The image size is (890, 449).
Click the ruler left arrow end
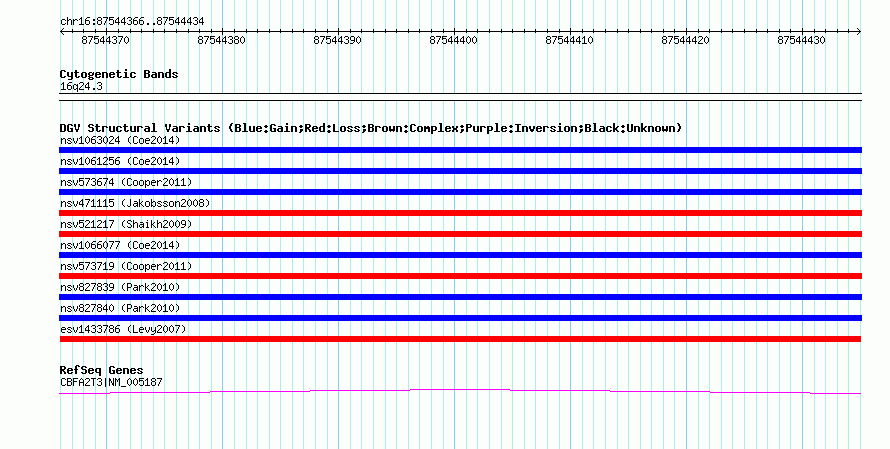(62, 32)
